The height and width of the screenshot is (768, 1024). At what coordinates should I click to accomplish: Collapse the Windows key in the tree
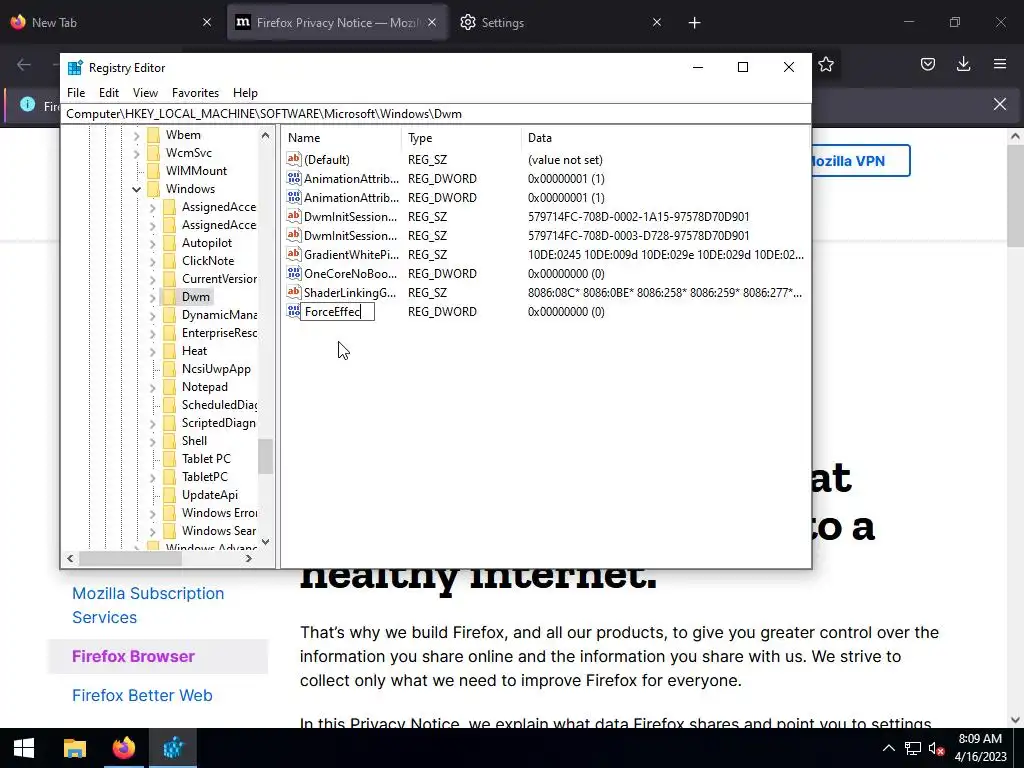tap(136, 189)
